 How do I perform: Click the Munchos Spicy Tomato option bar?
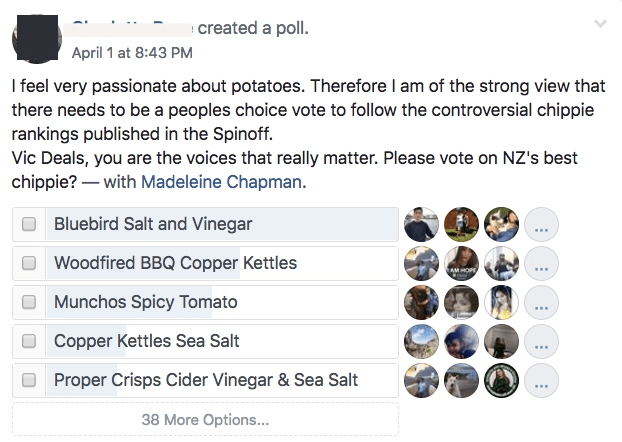click(220, 302)
